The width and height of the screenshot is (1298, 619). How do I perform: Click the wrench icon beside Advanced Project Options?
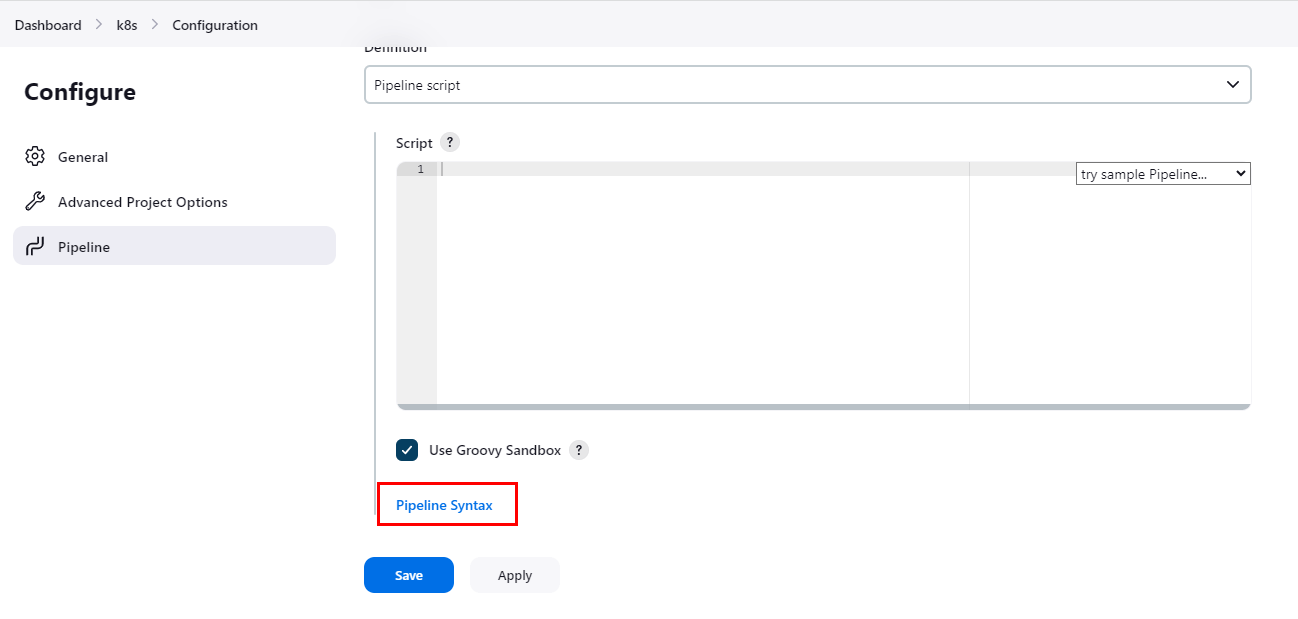pyautogui.click(x=35, y=201)
